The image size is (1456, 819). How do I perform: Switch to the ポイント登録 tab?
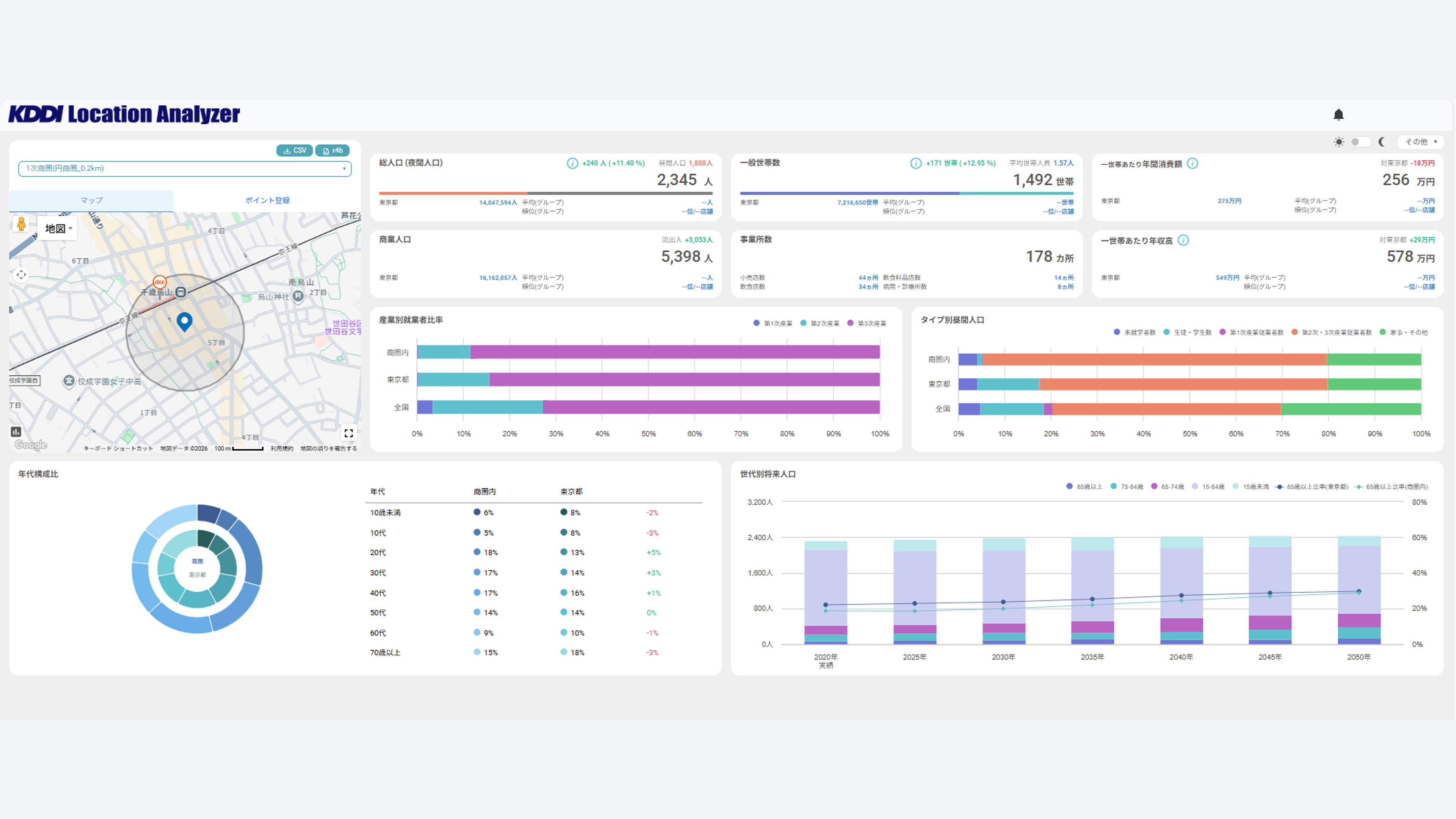click(267, 200)
